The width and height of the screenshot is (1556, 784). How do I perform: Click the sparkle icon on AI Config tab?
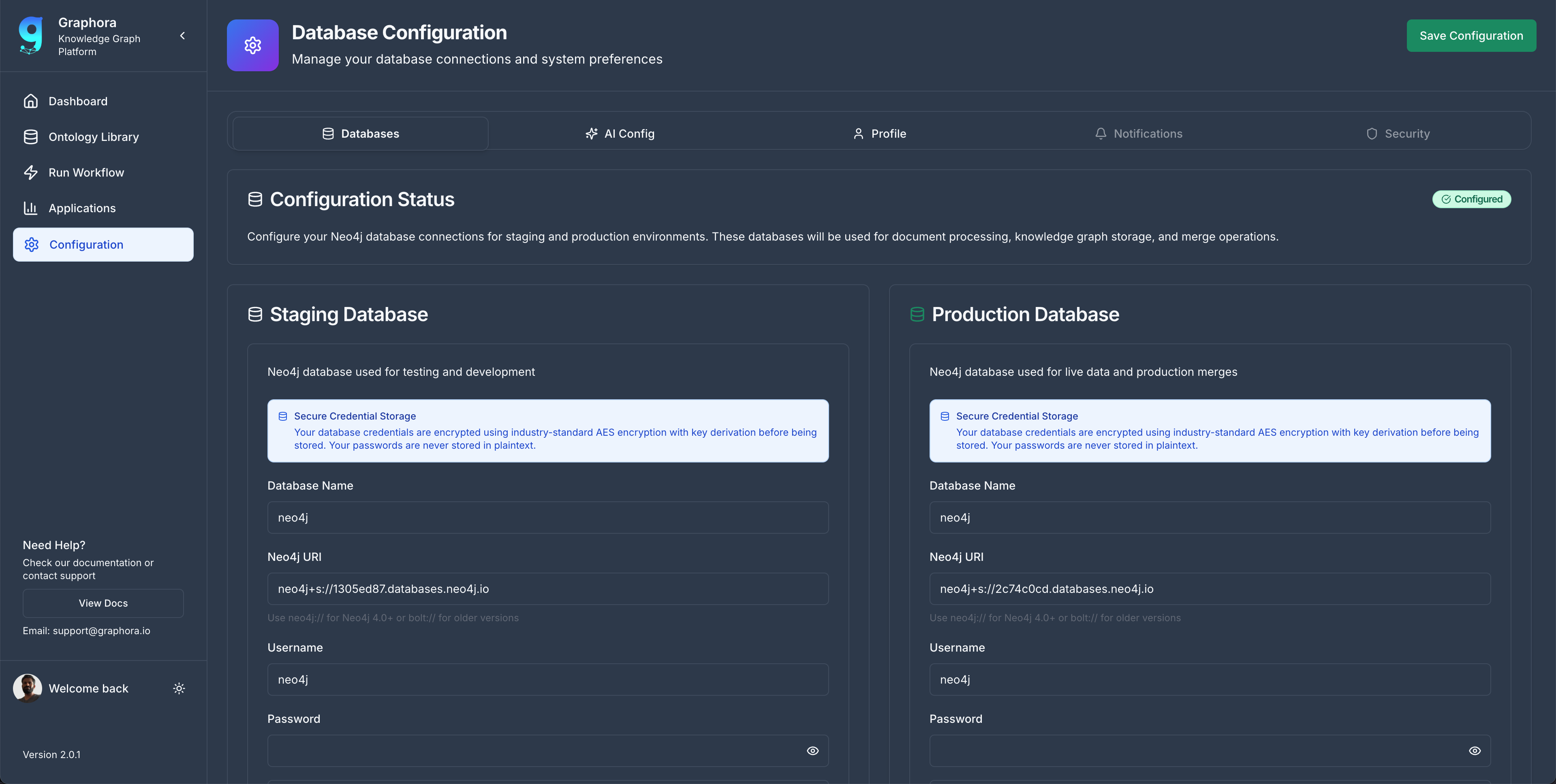pyautogui.click(x=591, y=133)
